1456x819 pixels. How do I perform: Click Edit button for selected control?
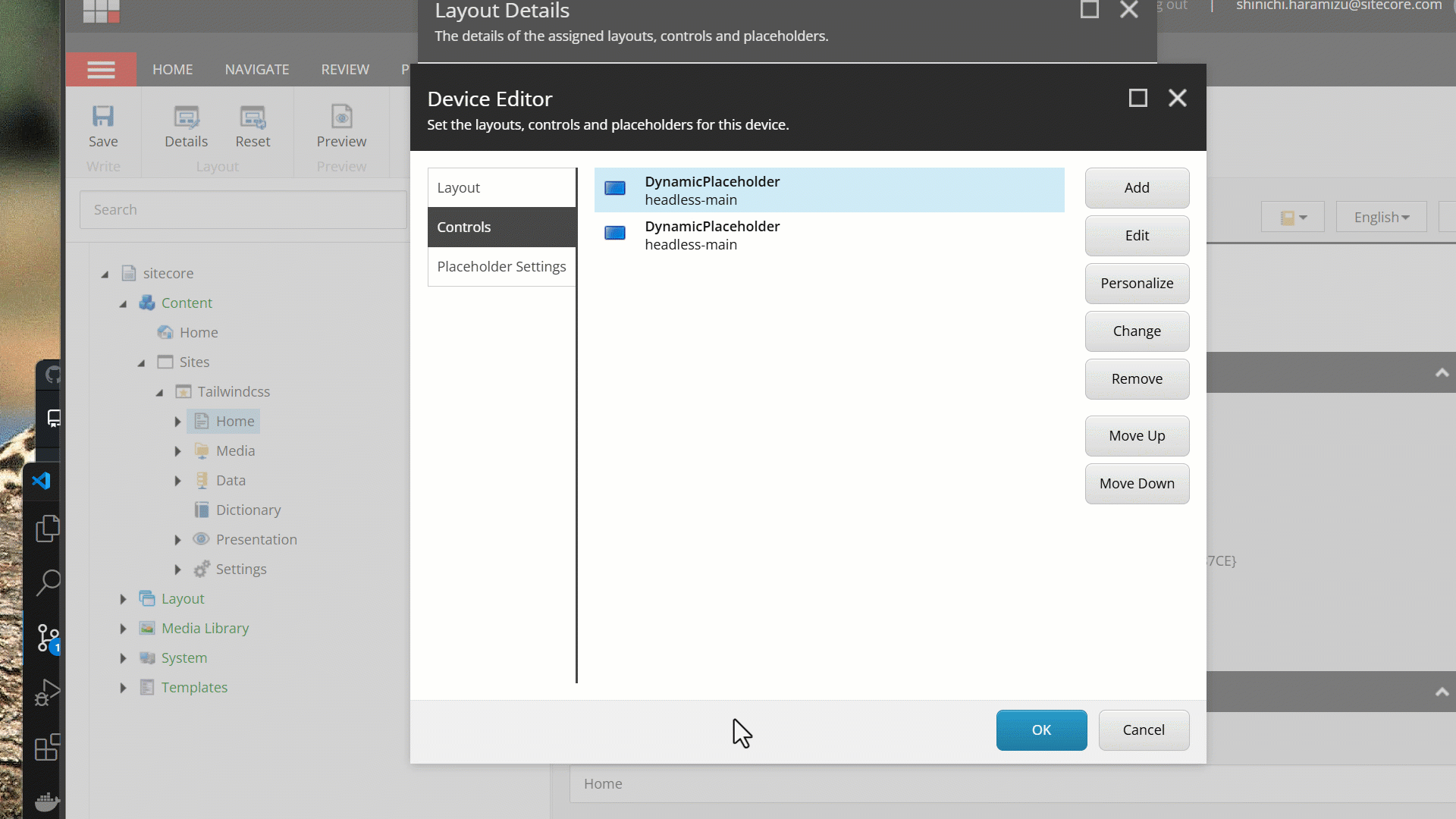1137,235
